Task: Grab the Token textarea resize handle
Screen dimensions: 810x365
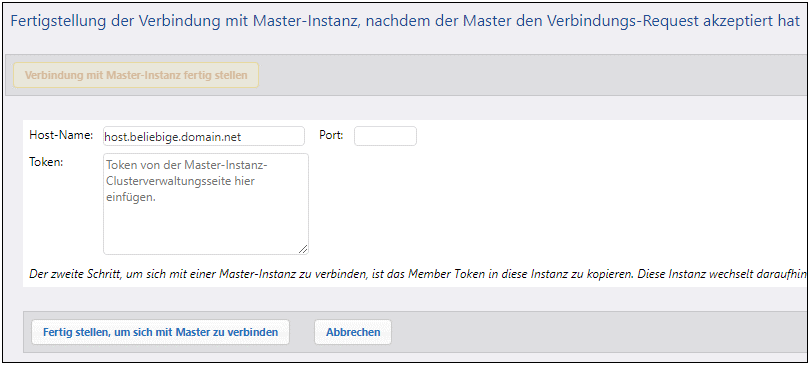Action: (303, 249)
